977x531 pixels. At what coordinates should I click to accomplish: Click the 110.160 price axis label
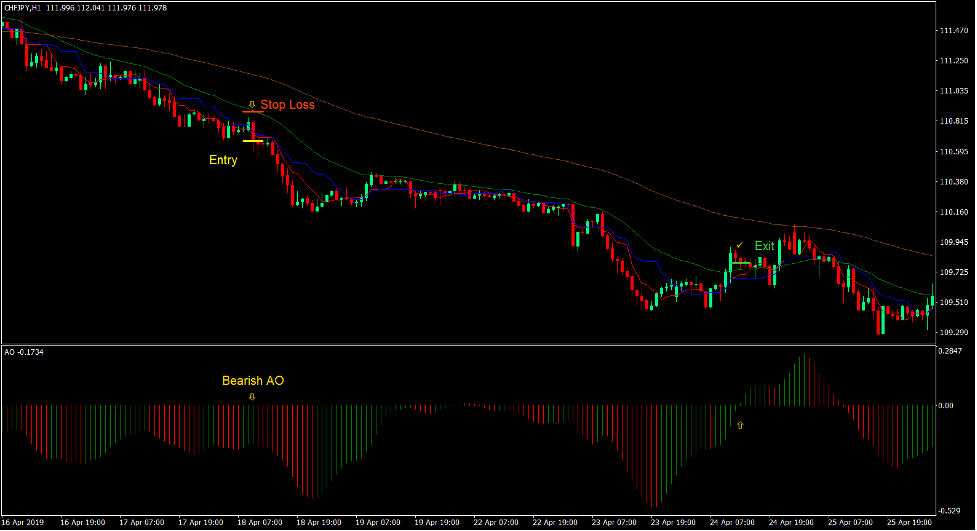954,212
